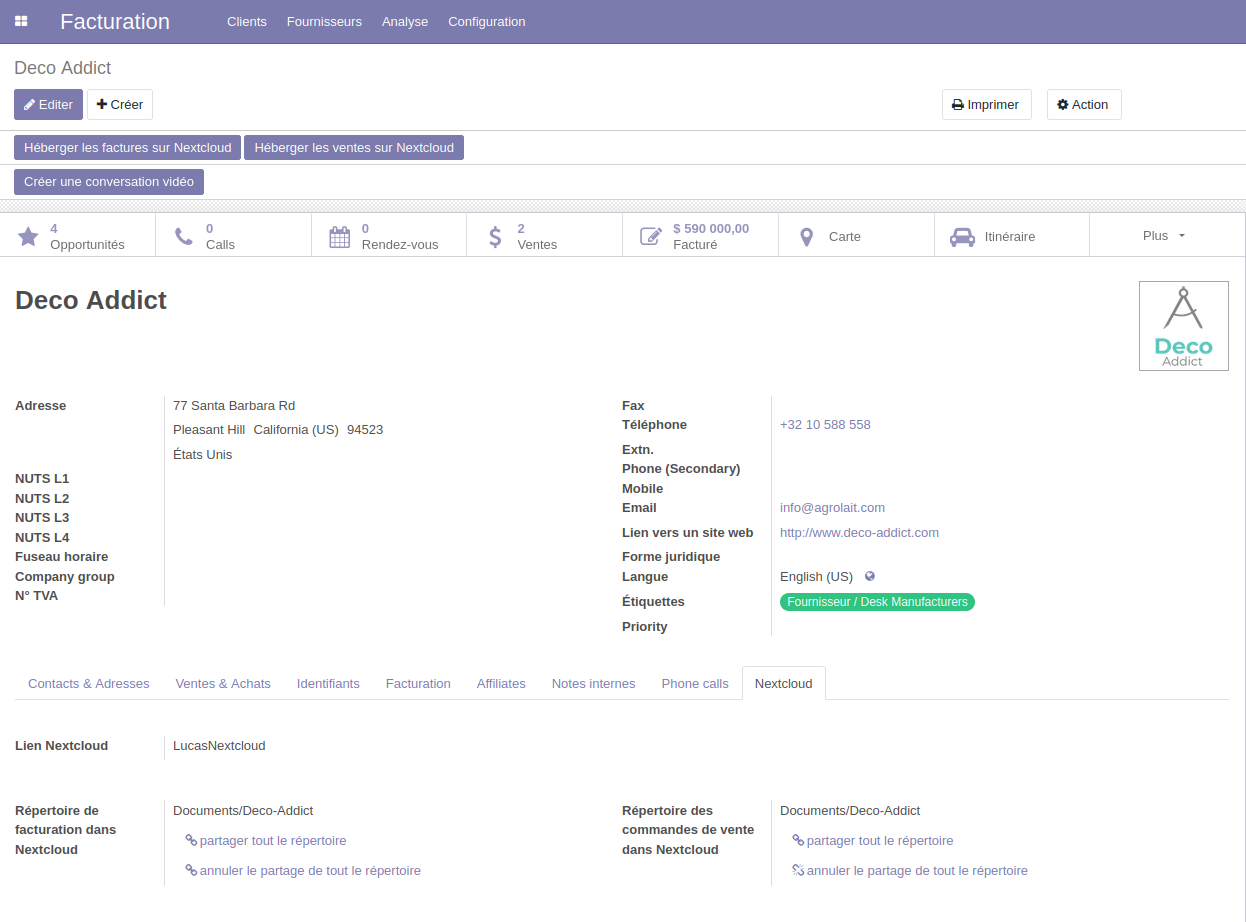Switch to Contacts & Adresses tab
This screenshot has width=1246, height=922.
point(89,684)
